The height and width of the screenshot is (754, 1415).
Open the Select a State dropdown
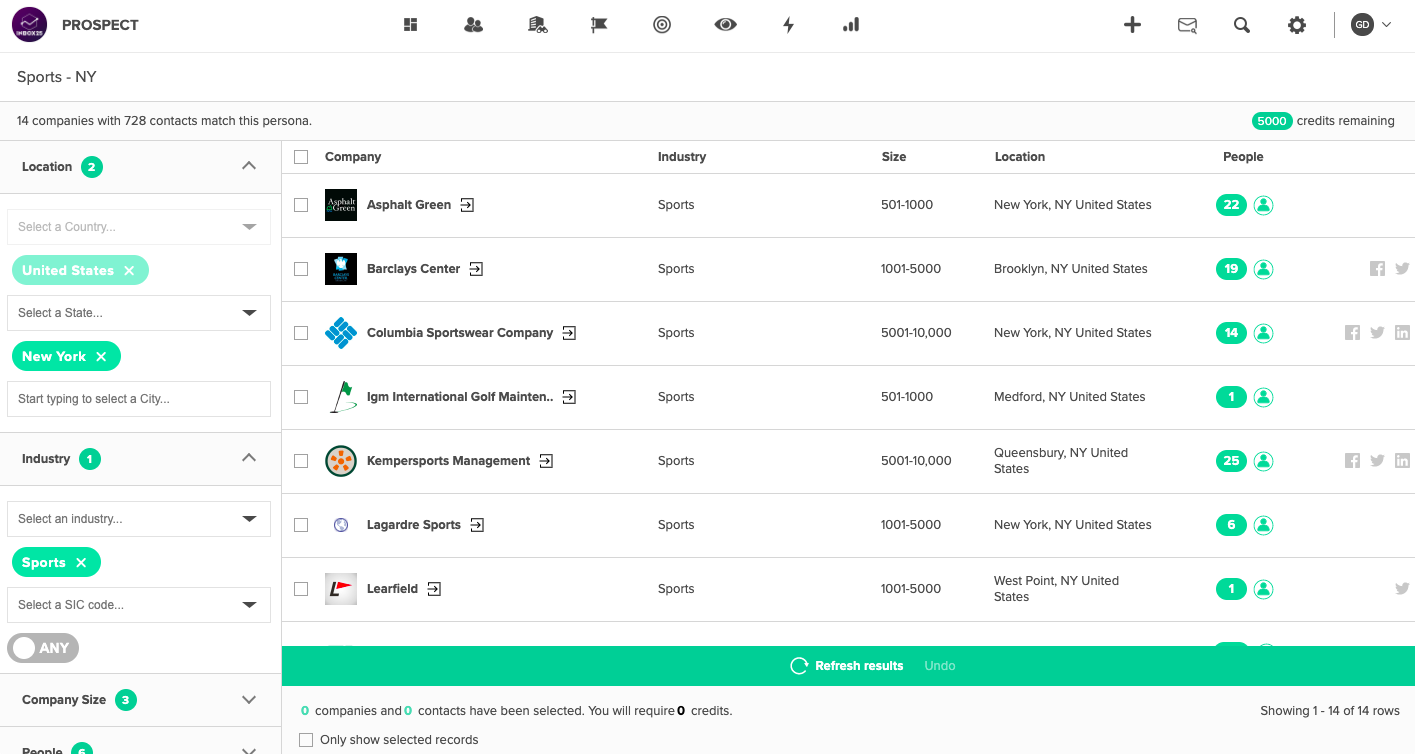tap(139, 313)
